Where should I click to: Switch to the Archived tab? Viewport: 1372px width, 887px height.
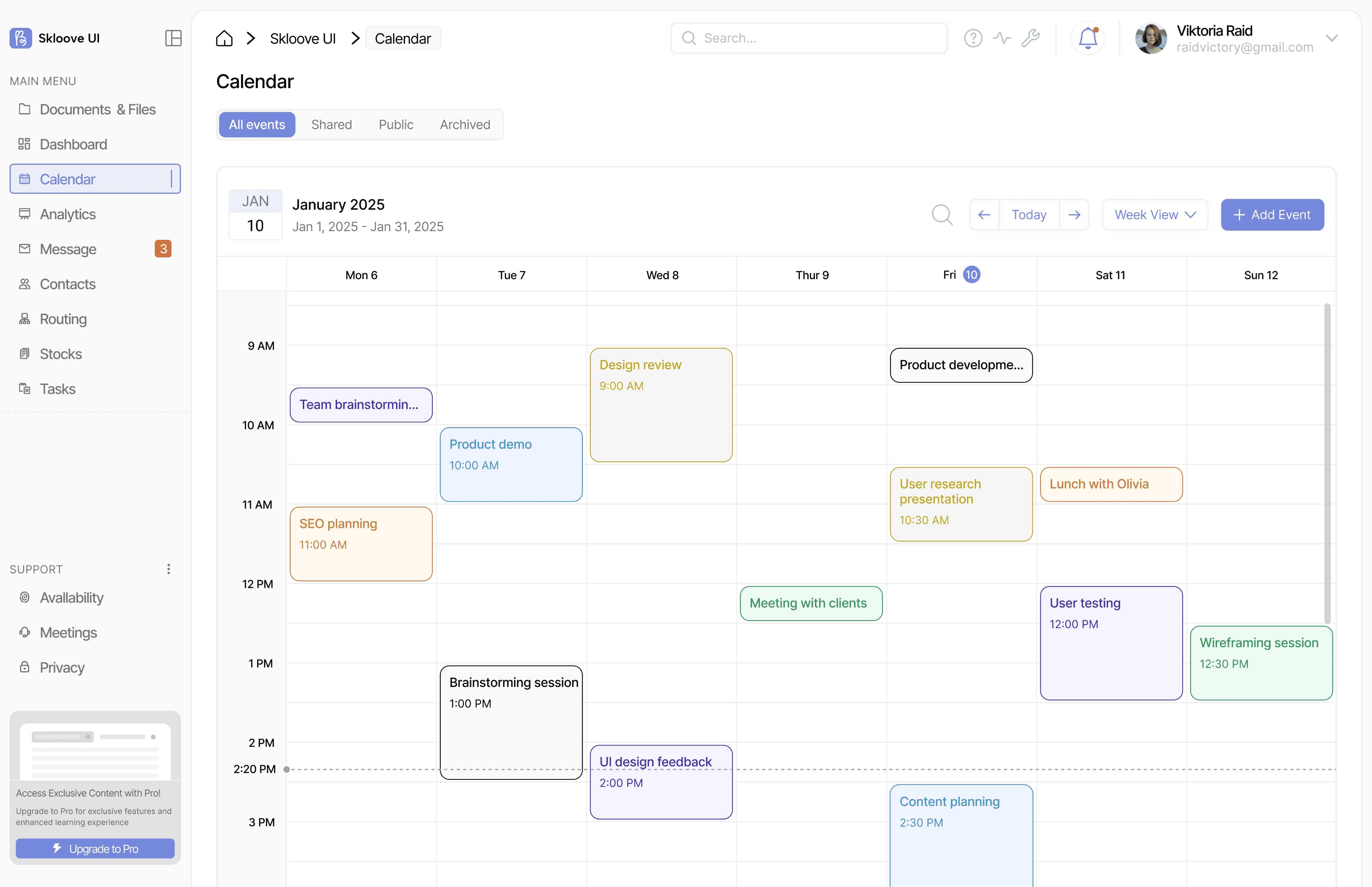coord(465,124)
